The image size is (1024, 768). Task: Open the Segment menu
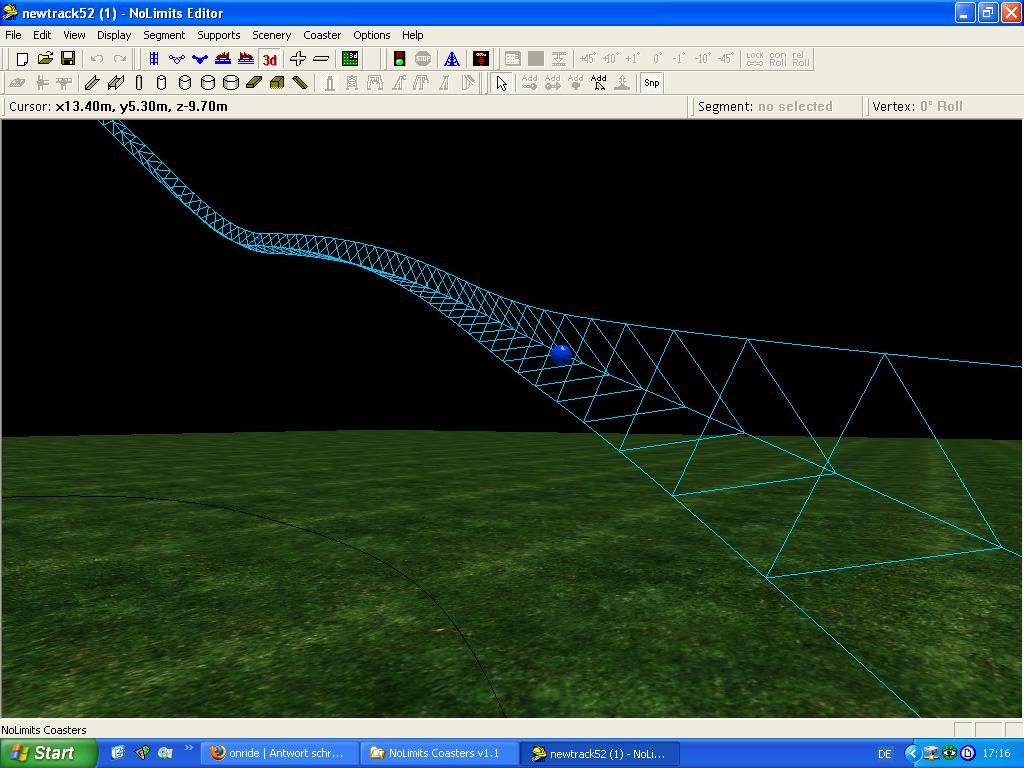(x=164, y=35)
